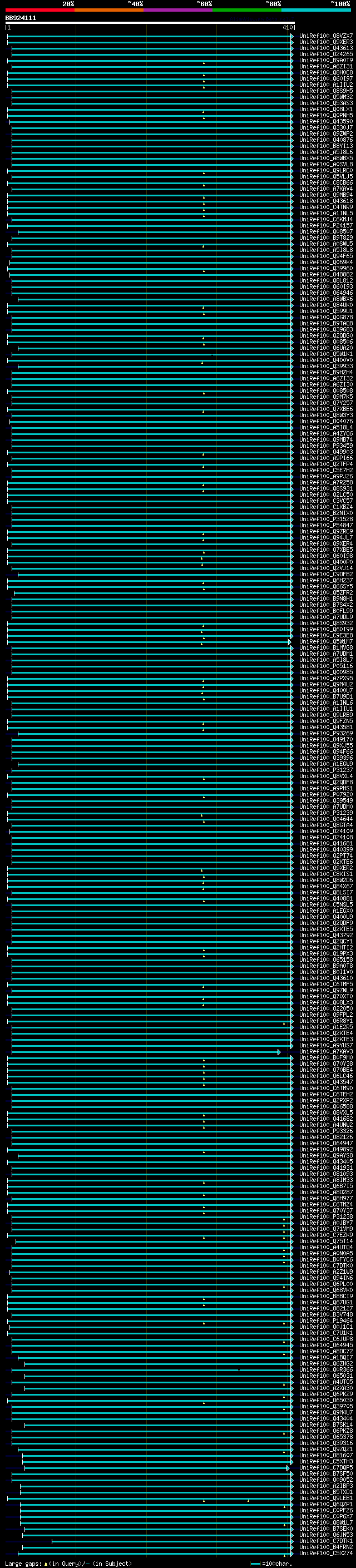The height and width of the screenshot is (1568, 356).
Task: Choose UniRef100_P31237 label
Action: click(x=326, y=769)
